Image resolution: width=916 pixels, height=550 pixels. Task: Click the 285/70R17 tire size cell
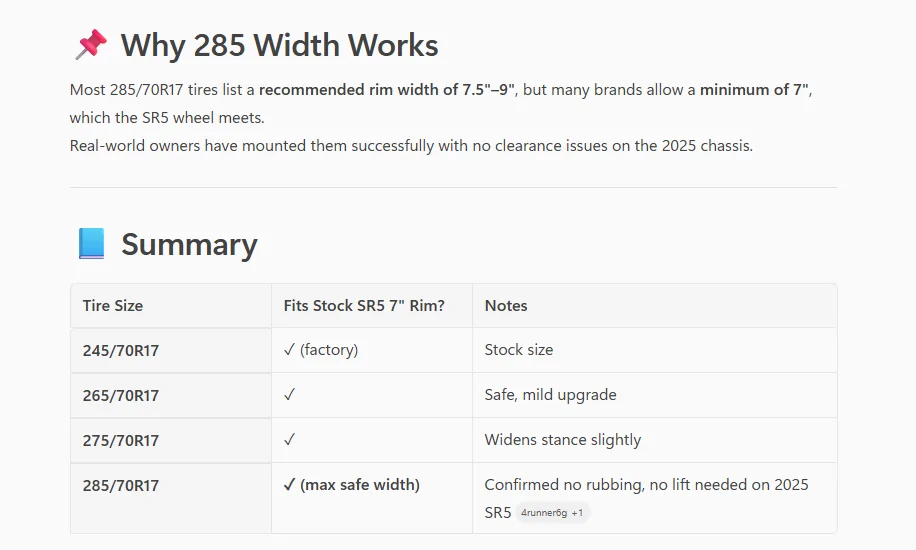tap(121, 485)
